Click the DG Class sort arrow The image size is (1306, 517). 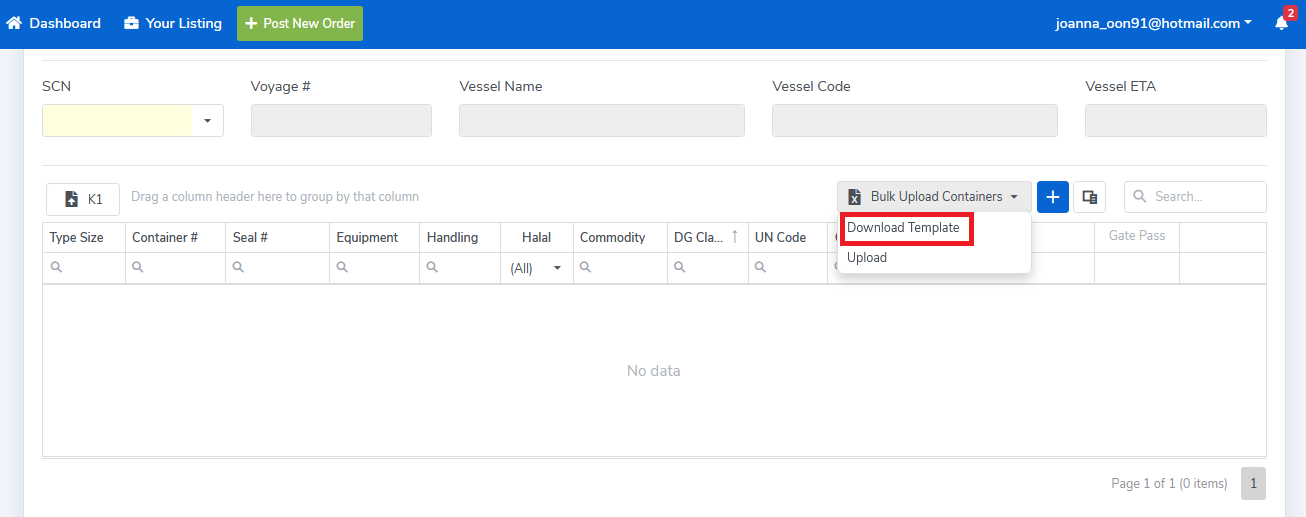coord(735,237)
